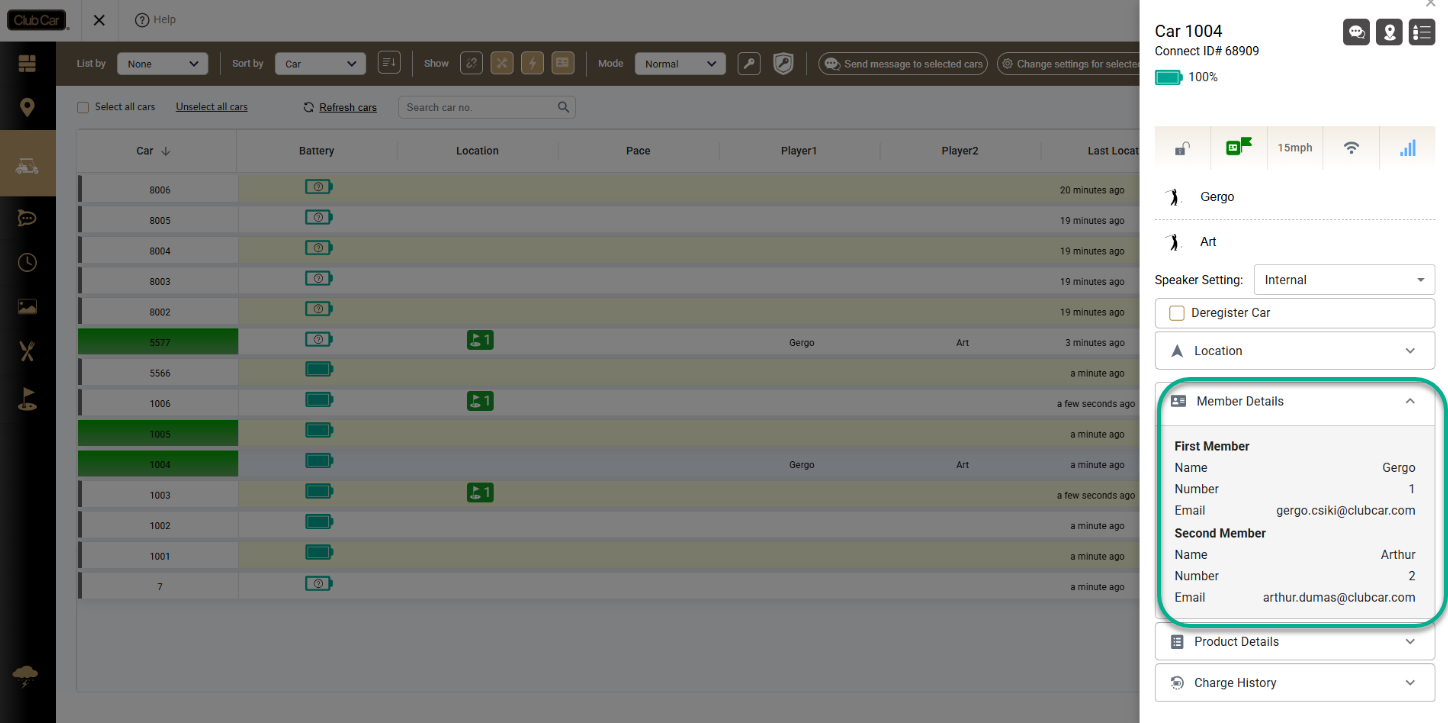
Task: Open the golf hole flag icon in sidebar
Action: pos(27,399)
